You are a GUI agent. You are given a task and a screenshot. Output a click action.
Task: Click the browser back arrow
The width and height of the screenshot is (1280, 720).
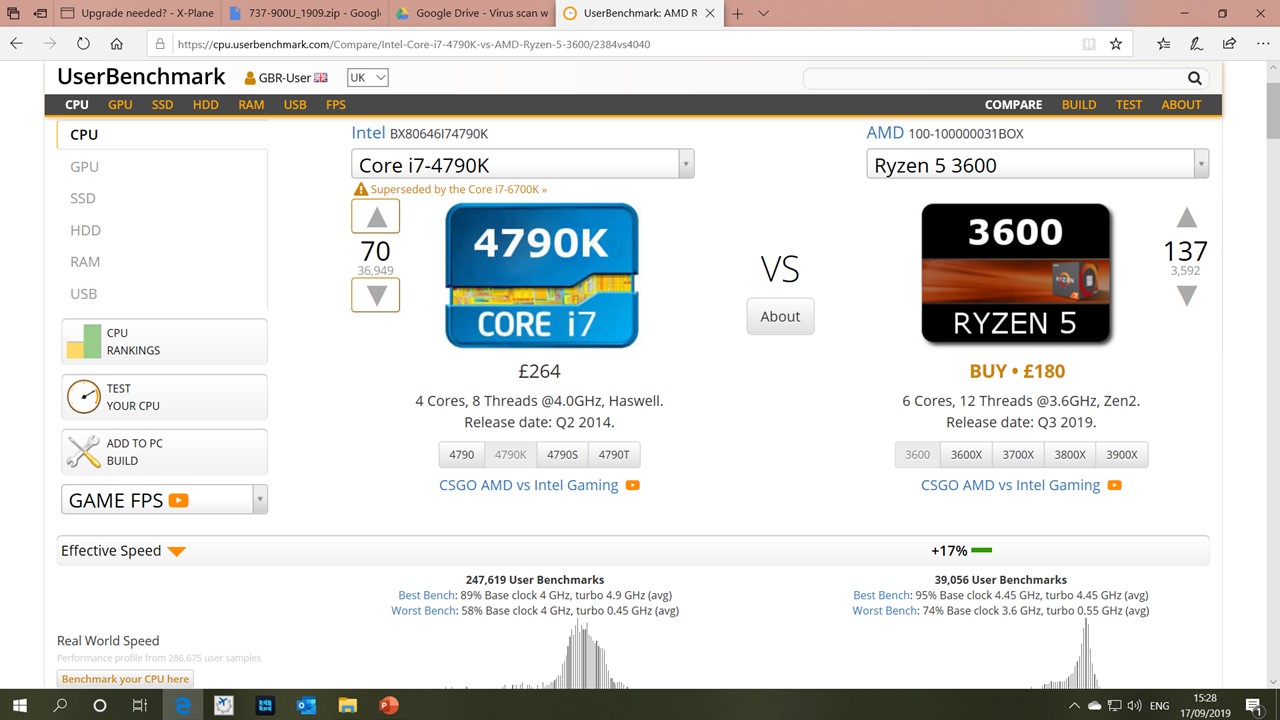(x=16, y=44)
